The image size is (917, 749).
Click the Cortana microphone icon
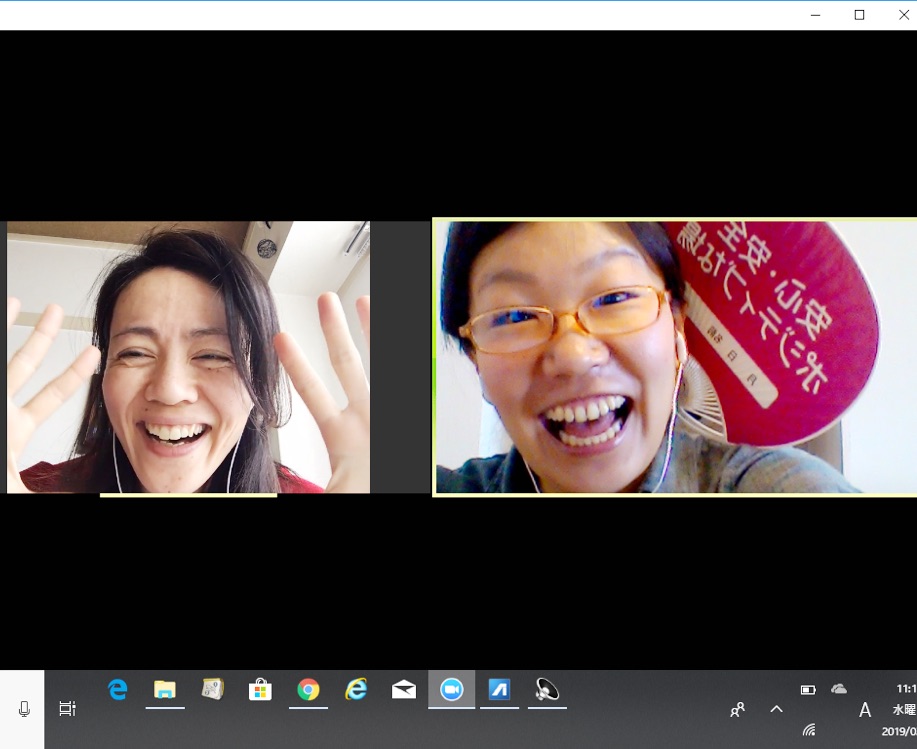[x=24, y=709]
